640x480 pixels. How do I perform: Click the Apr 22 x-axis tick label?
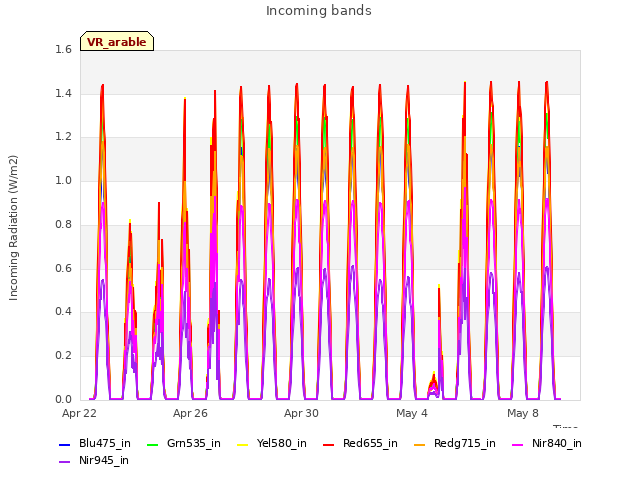(79, 413)
